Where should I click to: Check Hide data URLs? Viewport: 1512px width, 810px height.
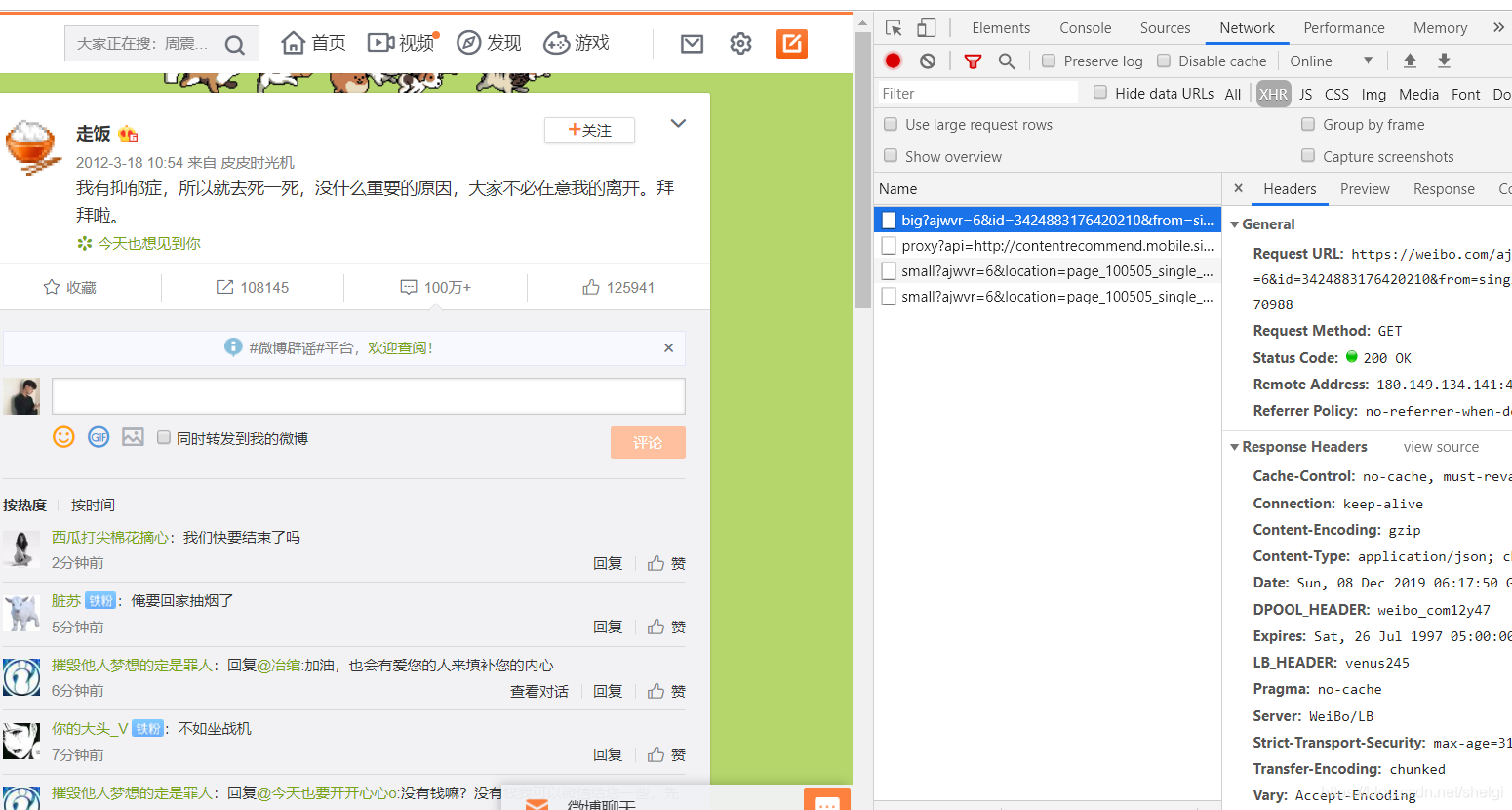[1100, 92]
